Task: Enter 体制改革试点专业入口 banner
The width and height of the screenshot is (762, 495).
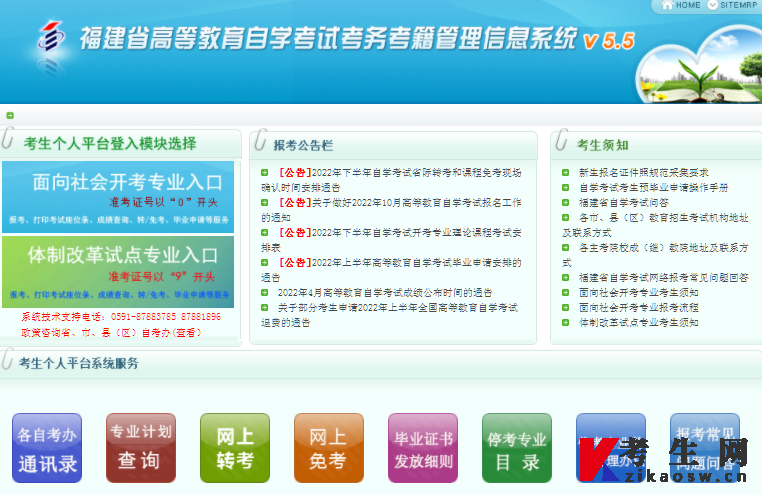Action: tap(118, 272)
